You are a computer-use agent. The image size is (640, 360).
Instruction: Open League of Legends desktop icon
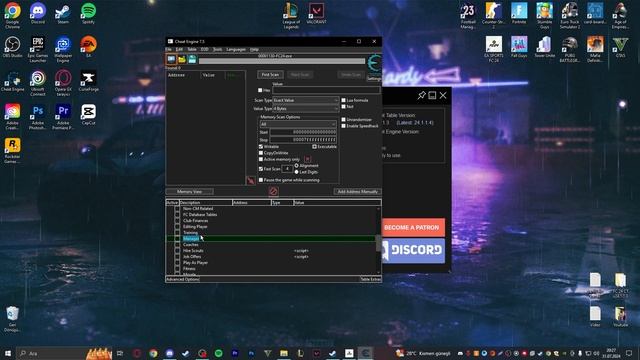[291, 16]
